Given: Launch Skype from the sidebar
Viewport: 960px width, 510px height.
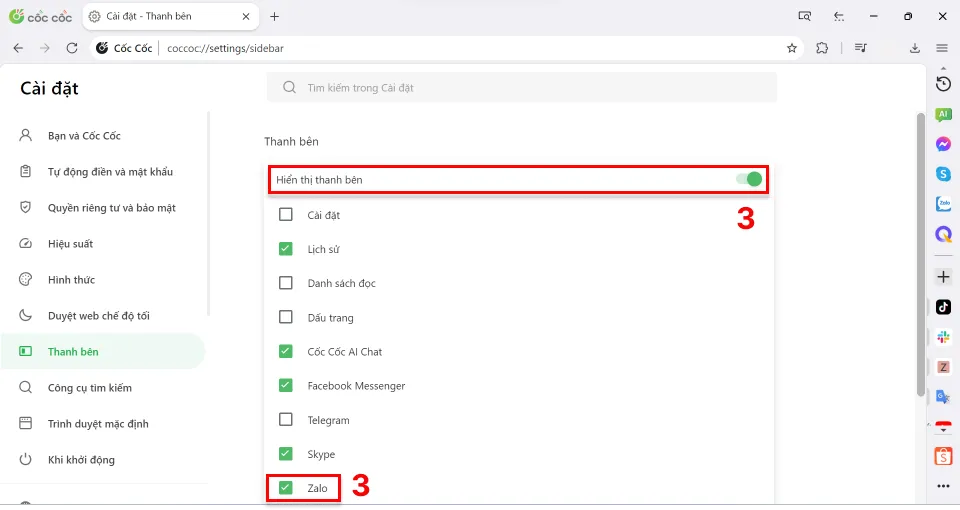Looking at the screenshot, I should pyautogui.click(x=942, y=174).
